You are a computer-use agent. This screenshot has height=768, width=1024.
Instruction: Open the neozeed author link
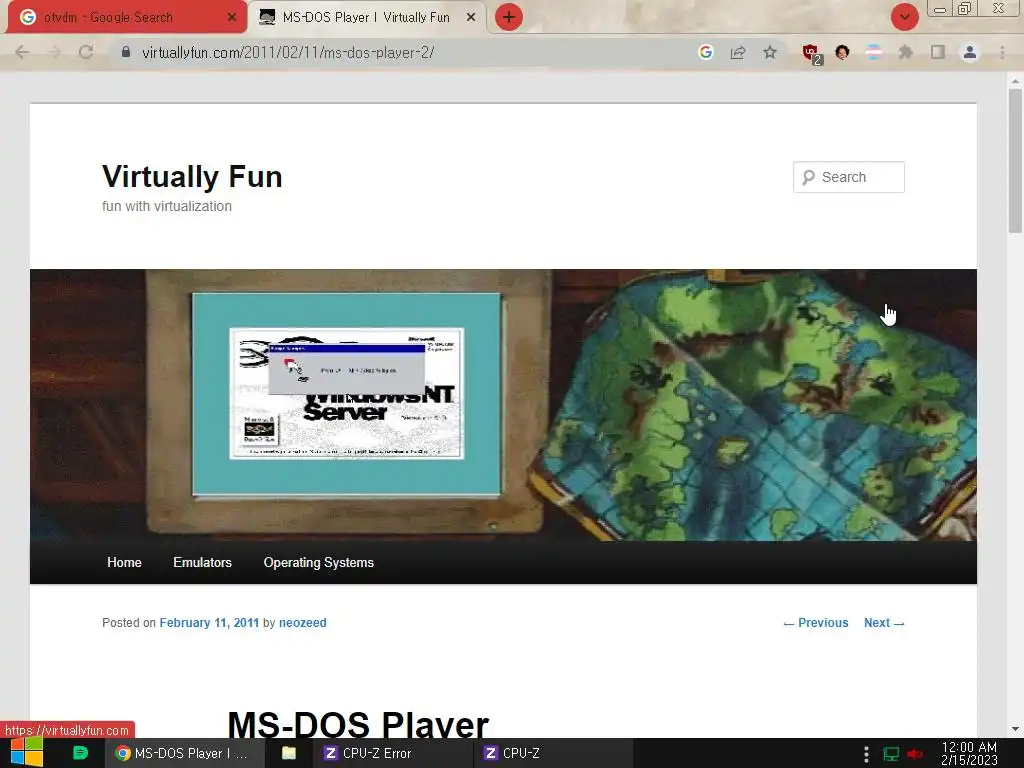click(x=302, y=622)
